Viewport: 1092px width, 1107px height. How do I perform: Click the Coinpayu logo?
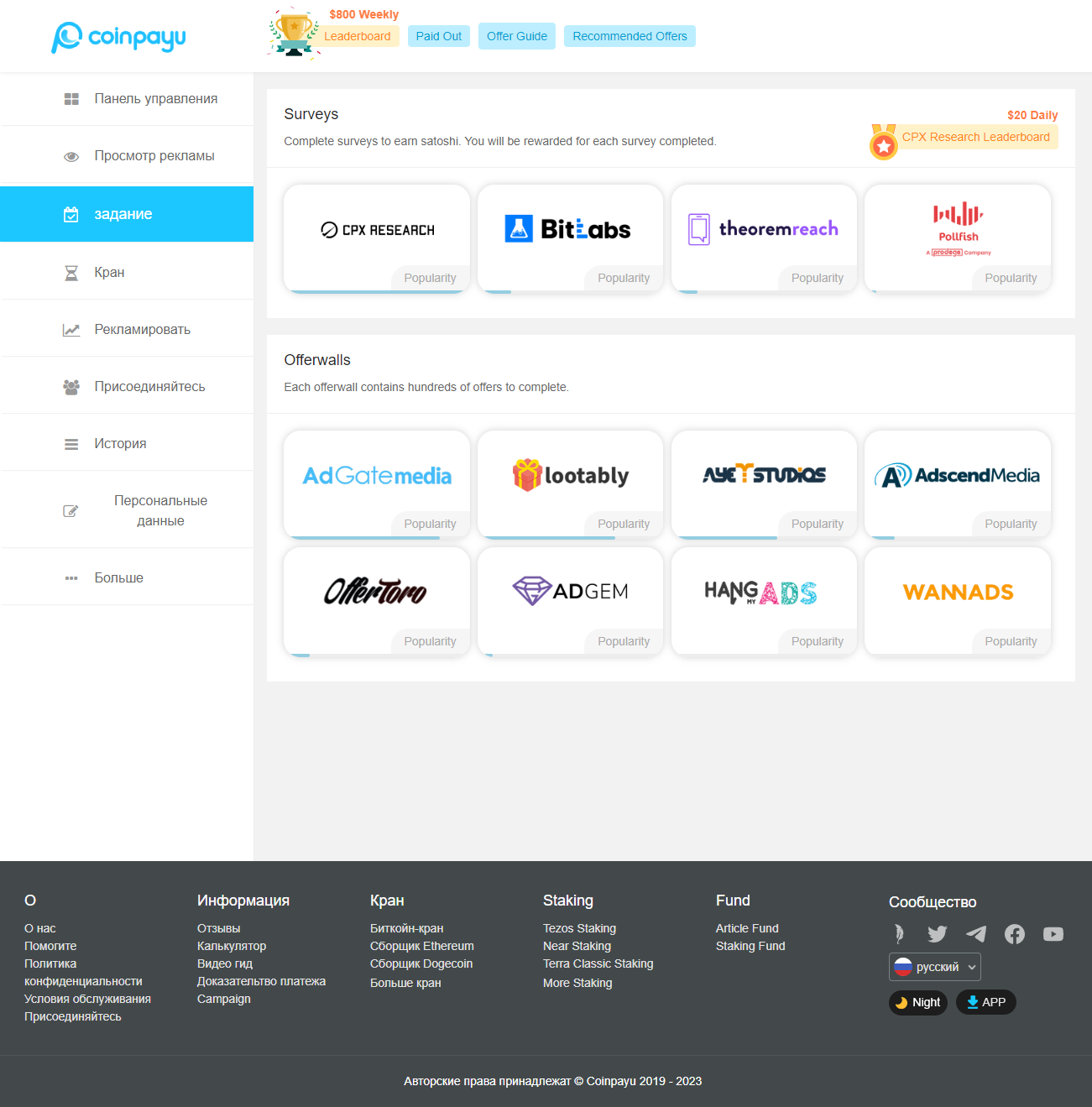point(118,37)
